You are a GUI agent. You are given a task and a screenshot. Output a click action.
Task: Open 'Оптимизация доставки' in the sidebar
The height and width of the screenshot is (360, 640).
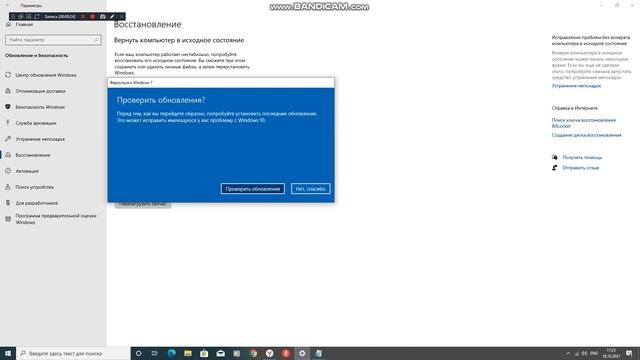(40, 91)
